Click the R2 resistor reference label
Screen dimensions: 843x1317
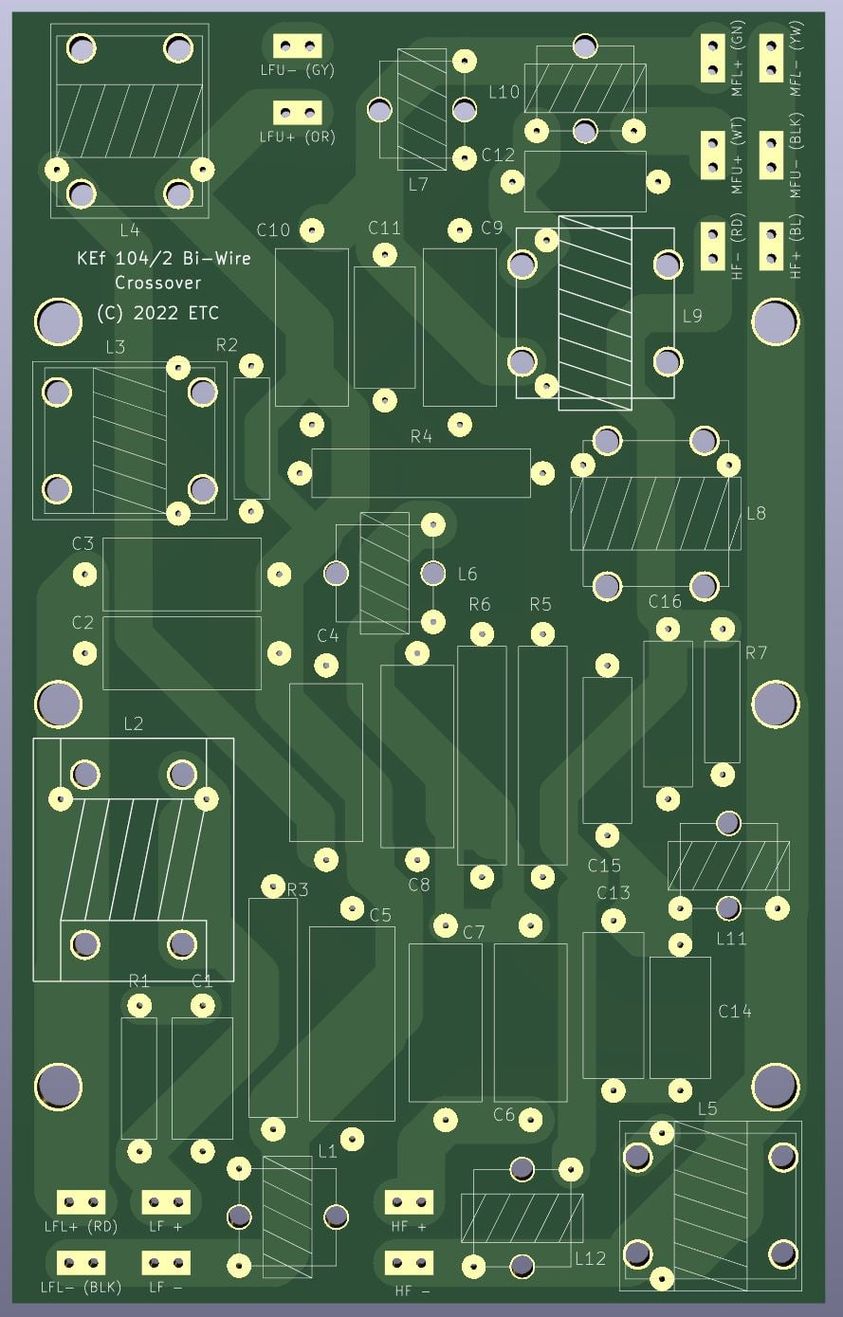[x=227, y=345]
